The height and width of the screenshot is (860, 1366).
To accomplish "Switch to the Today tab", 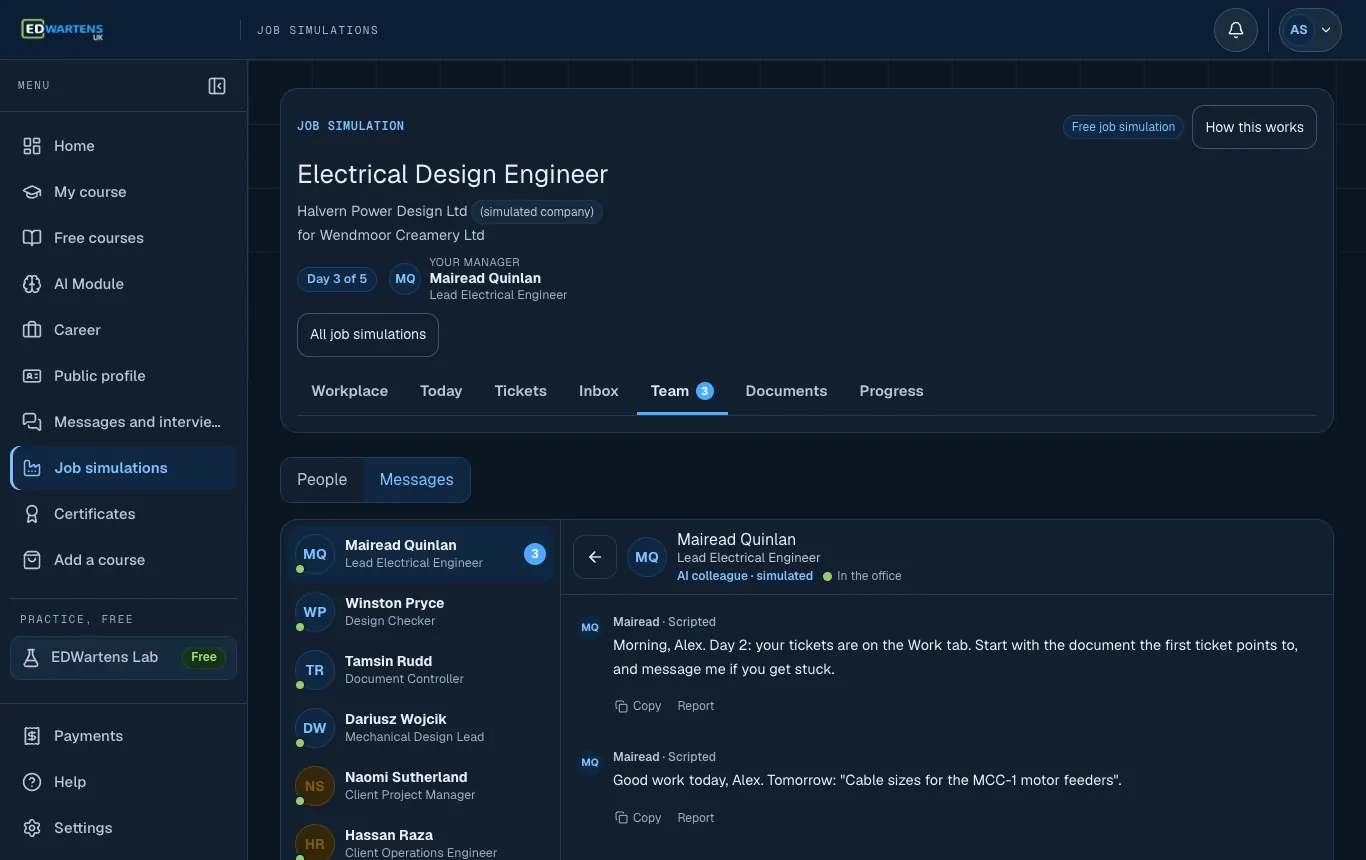I will point(441,391).
